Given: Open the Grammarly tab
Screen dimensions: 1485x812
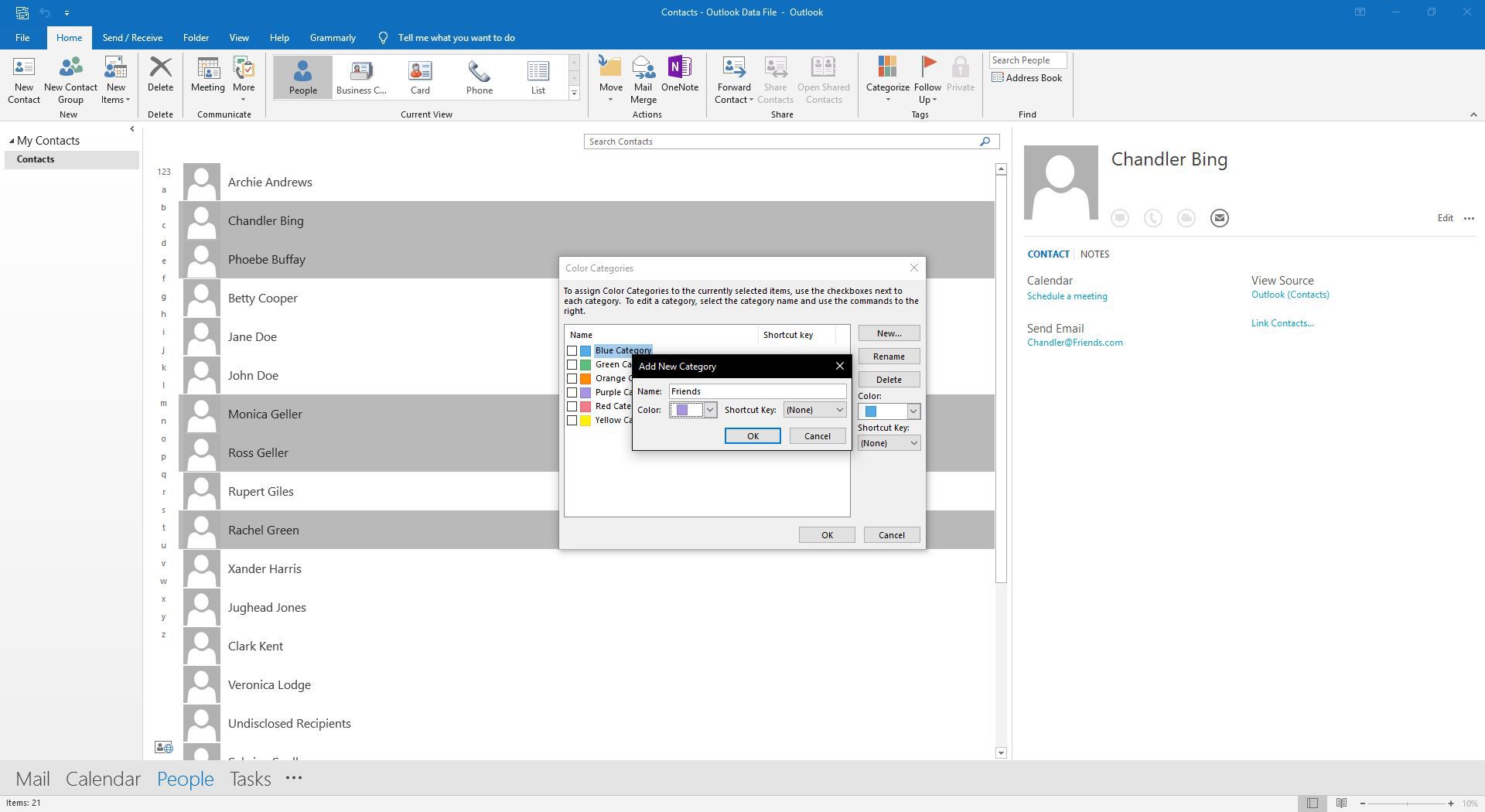Looking at the screenshot, I should pyautogui.click(x=333, y=37).
